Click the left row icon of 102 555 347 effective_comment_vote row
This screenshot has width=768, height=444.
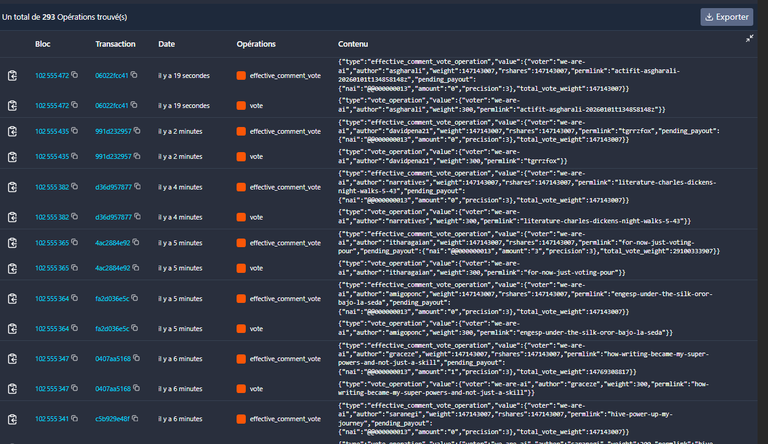click(x=13, y=358)
